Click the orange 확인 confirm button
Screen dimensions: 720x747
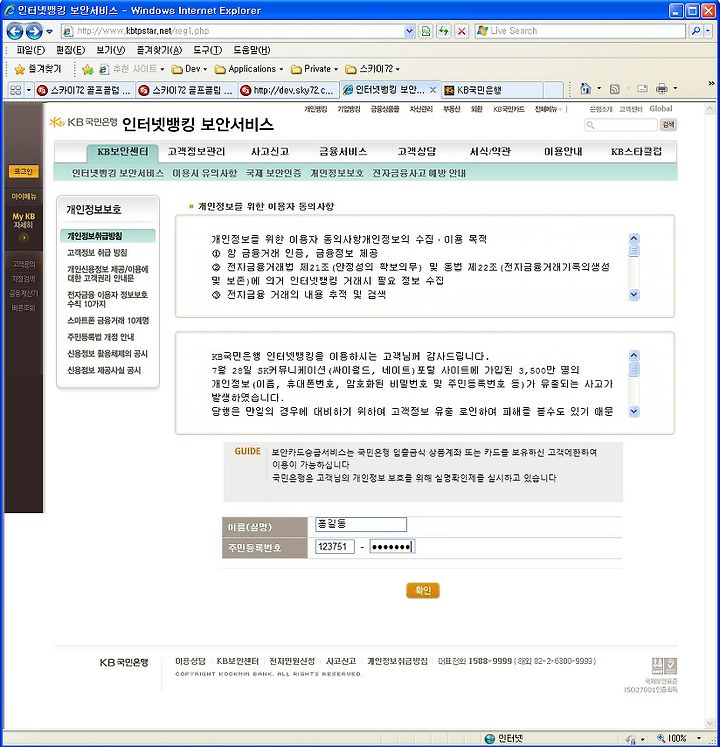coord(423,591)
